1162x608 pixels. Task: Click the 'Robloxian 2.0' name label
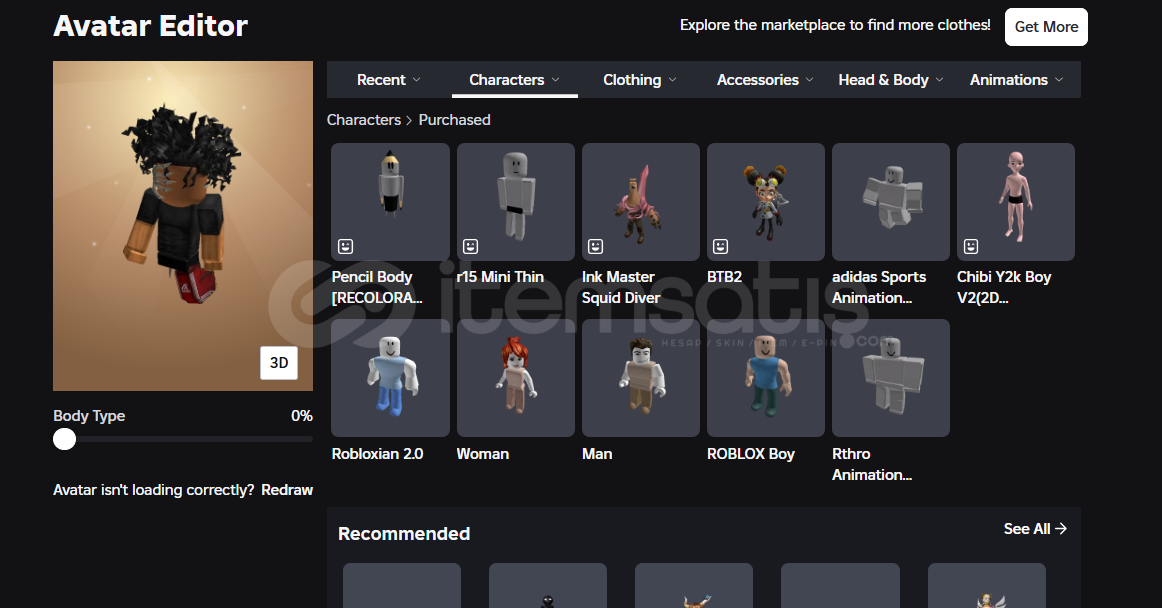point(377,454)
